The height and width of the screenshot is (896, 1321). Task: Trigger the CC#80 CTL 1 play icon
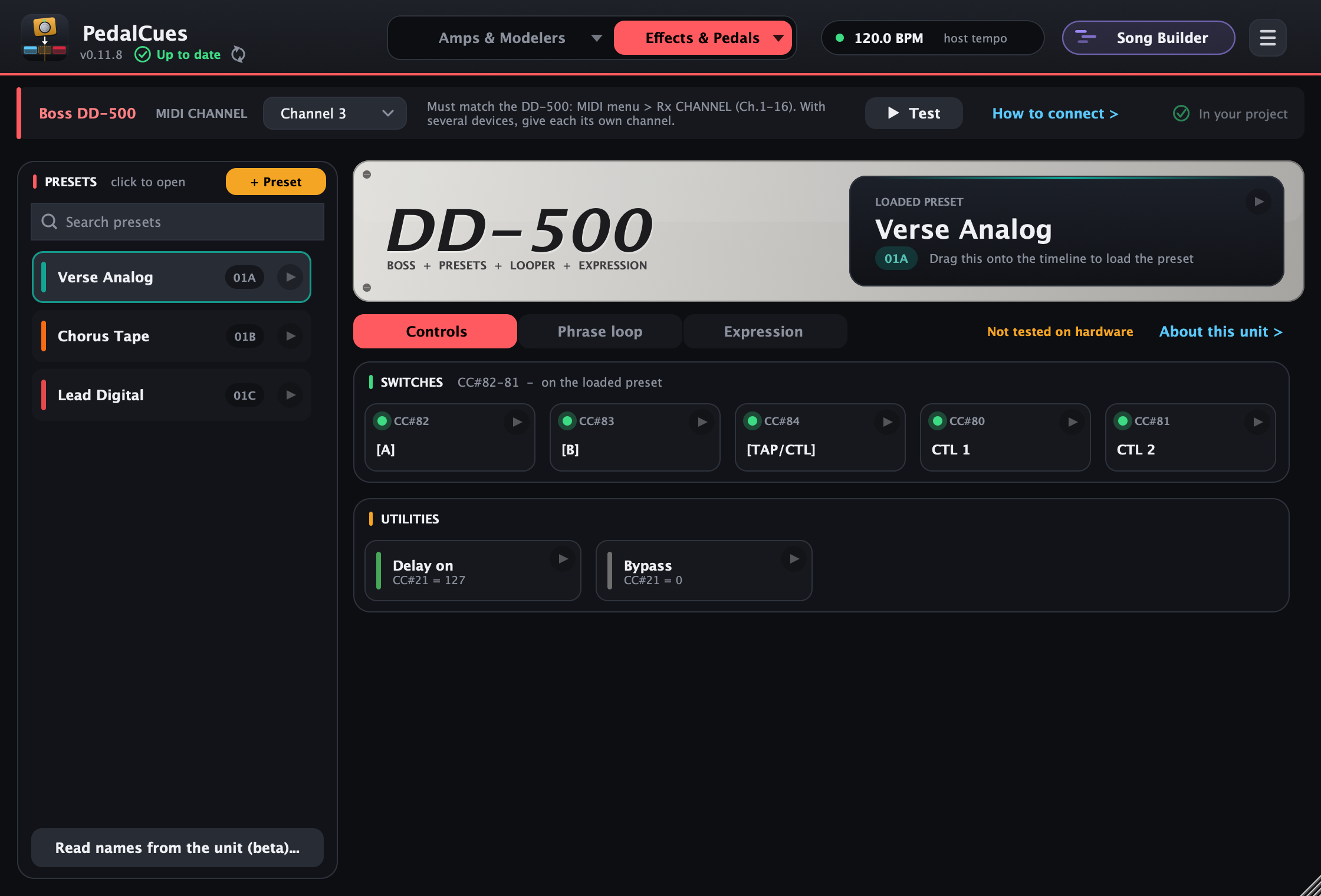pyautogui.click(x=1072, y=422)
